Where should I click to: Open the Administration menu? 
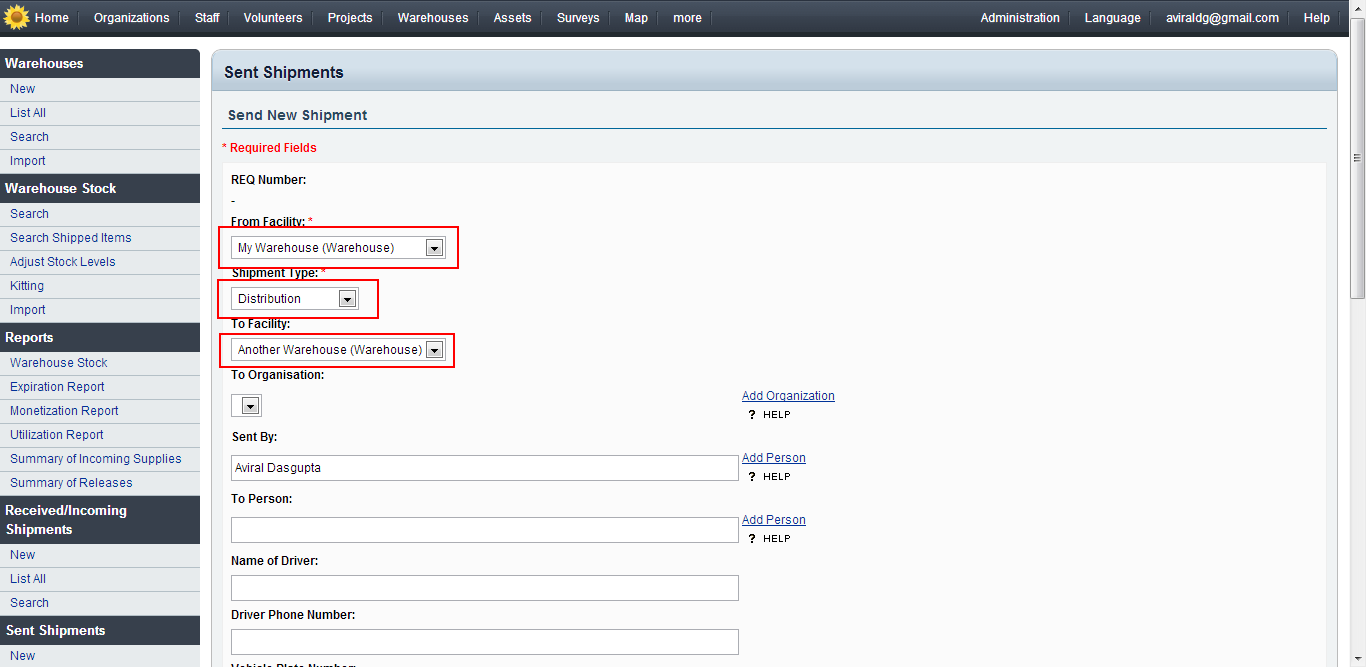[x=1019, y=18]
